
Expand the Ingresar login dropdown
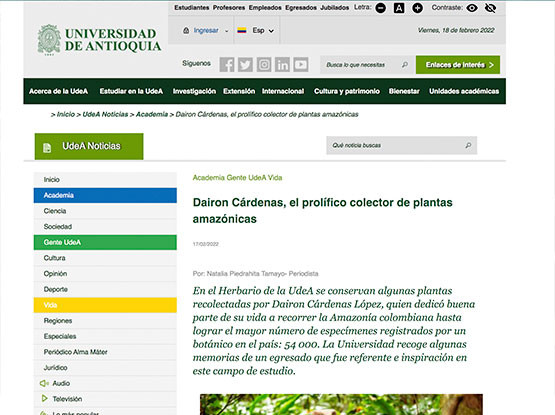206,30
